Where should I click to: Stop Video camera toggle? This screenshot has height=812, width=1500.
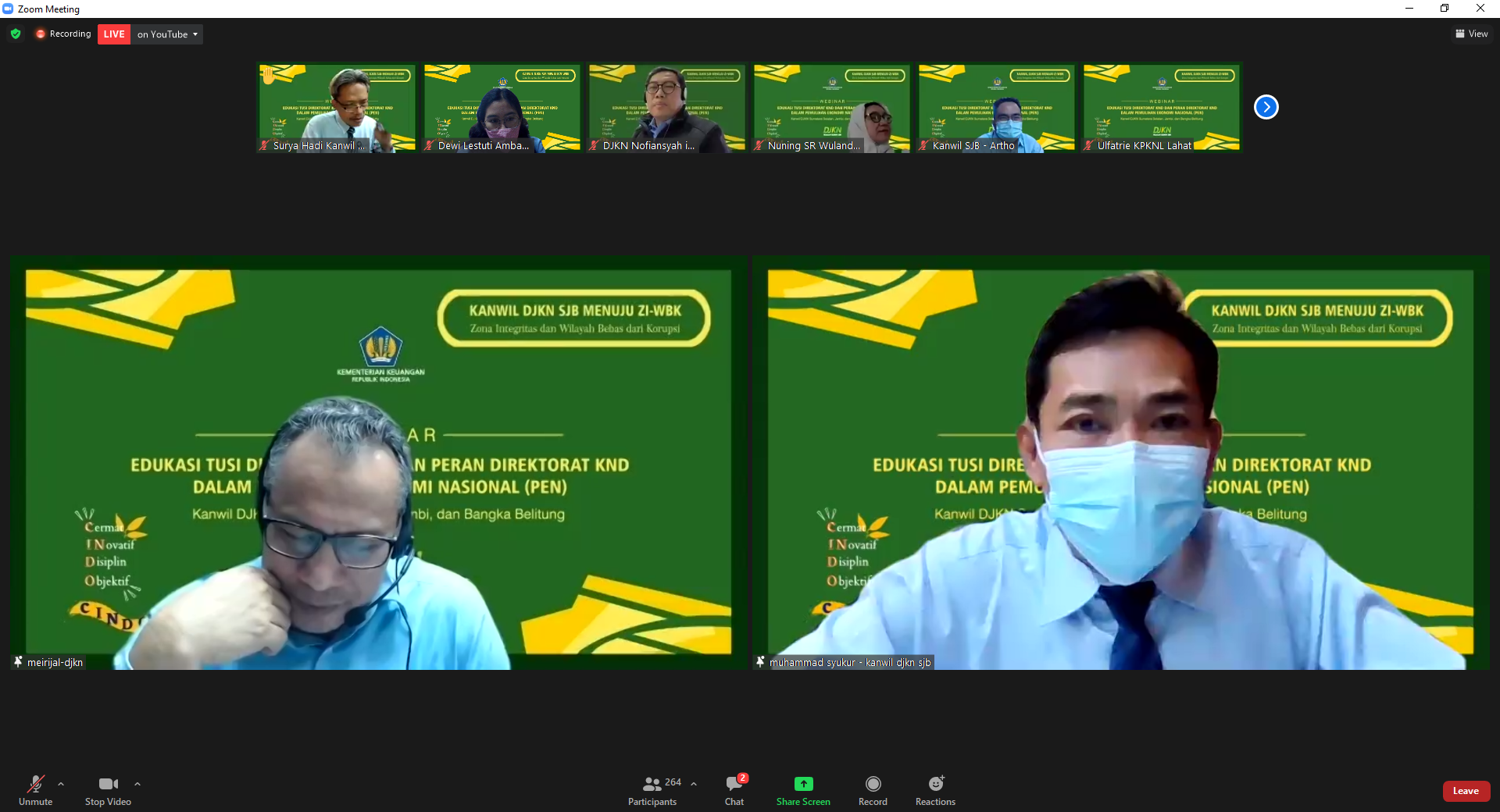[x=108, y=784]
